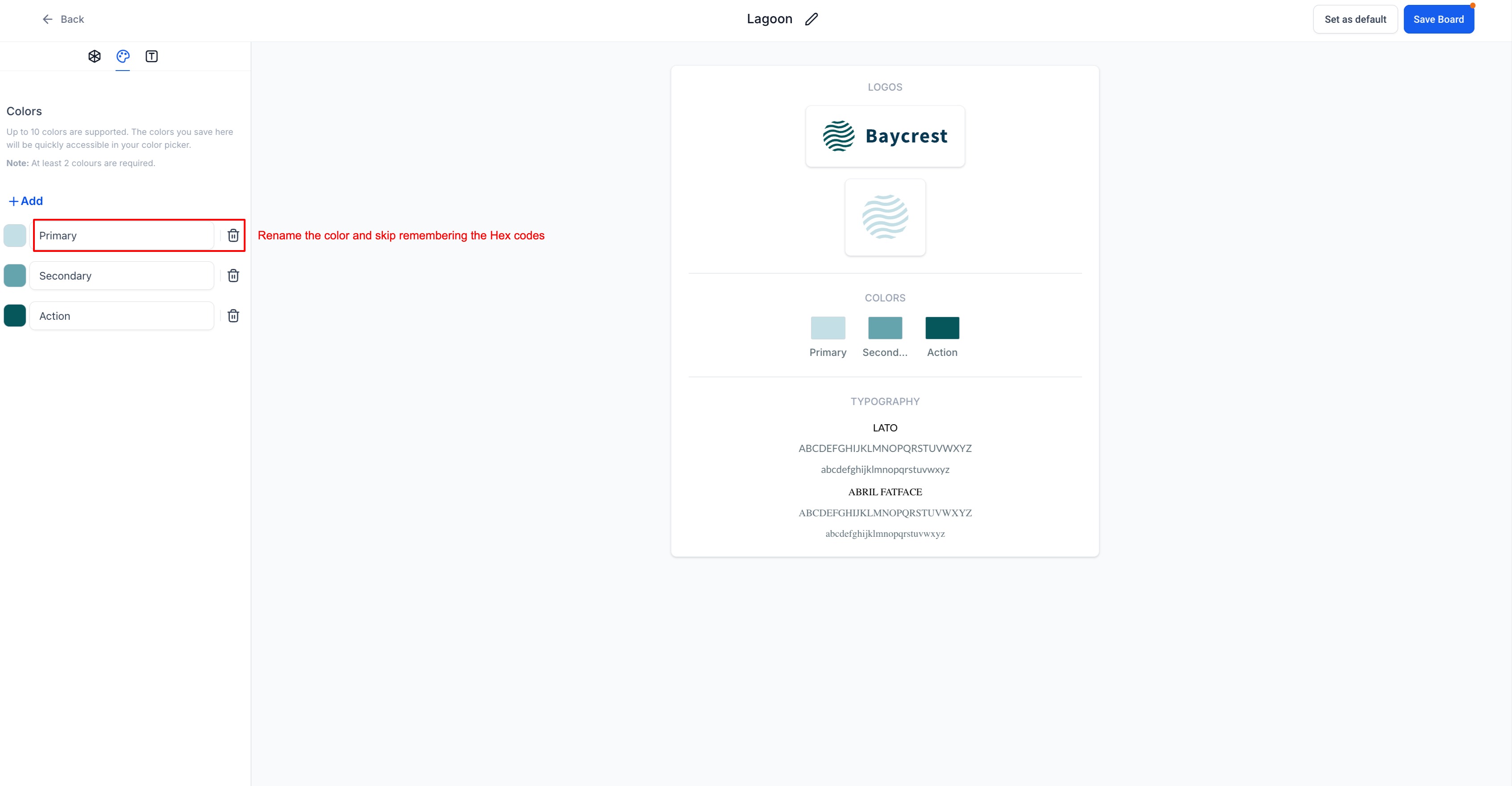Image resolution: width=1512 pixels, height=786 pixels.
Task: Open the light blue Primary color swatch
Action: 15,235
